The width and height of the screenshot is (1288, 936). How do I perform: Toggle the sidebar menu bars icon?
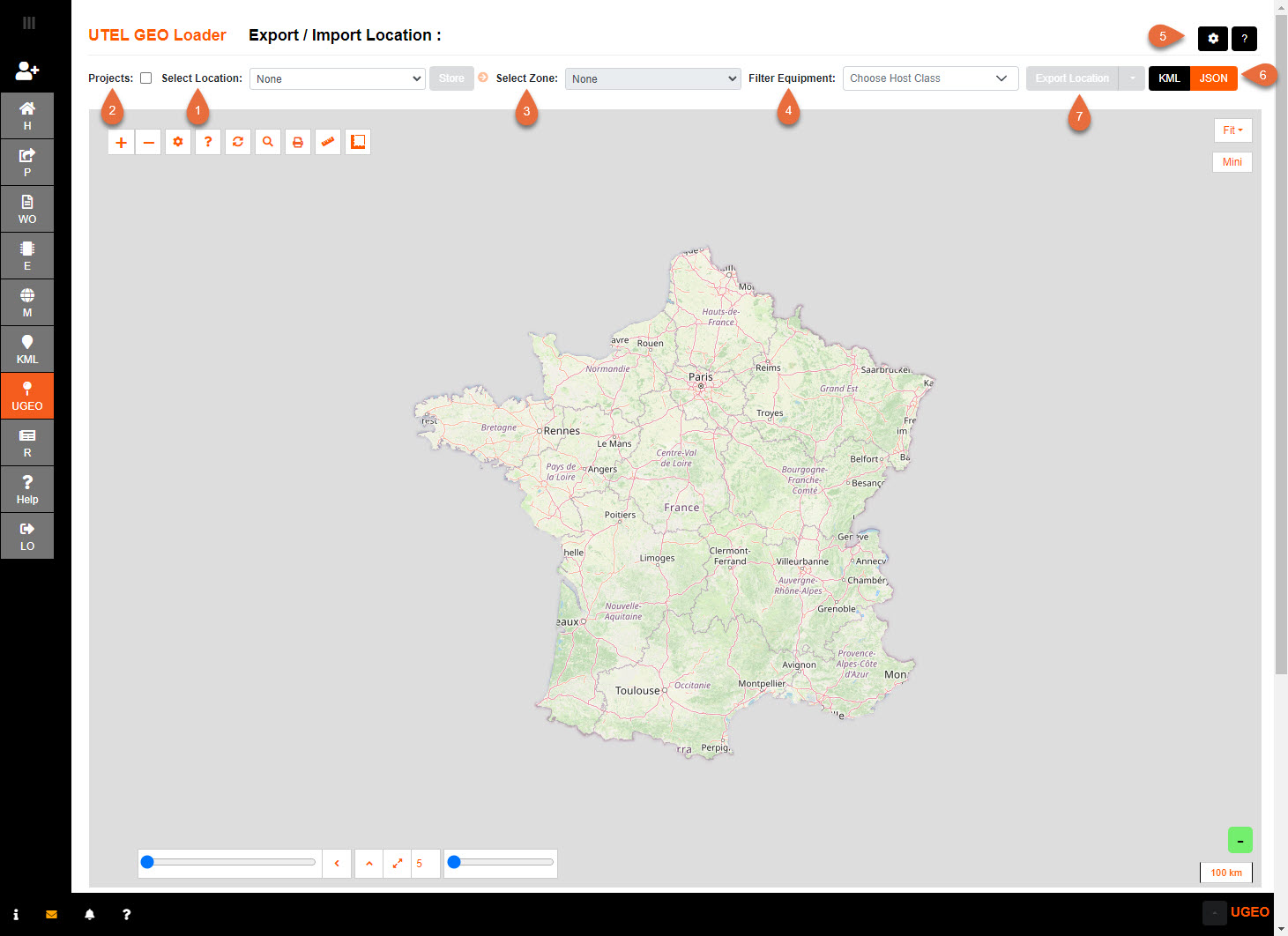point(29,23)
